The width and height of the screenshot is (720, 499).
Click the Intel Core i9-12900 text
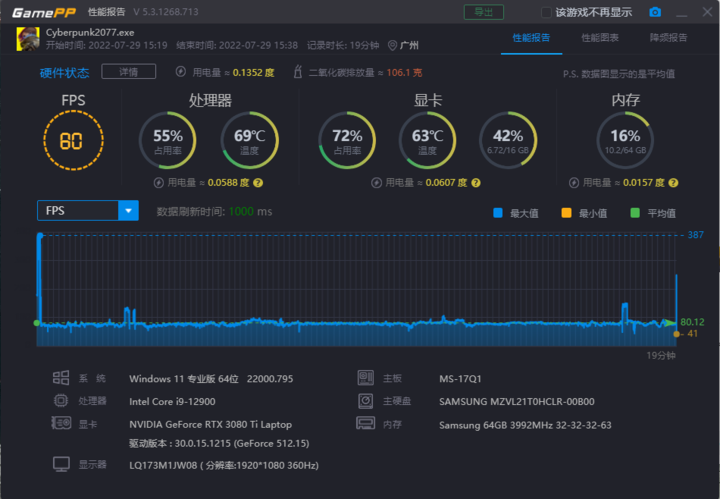172,402
